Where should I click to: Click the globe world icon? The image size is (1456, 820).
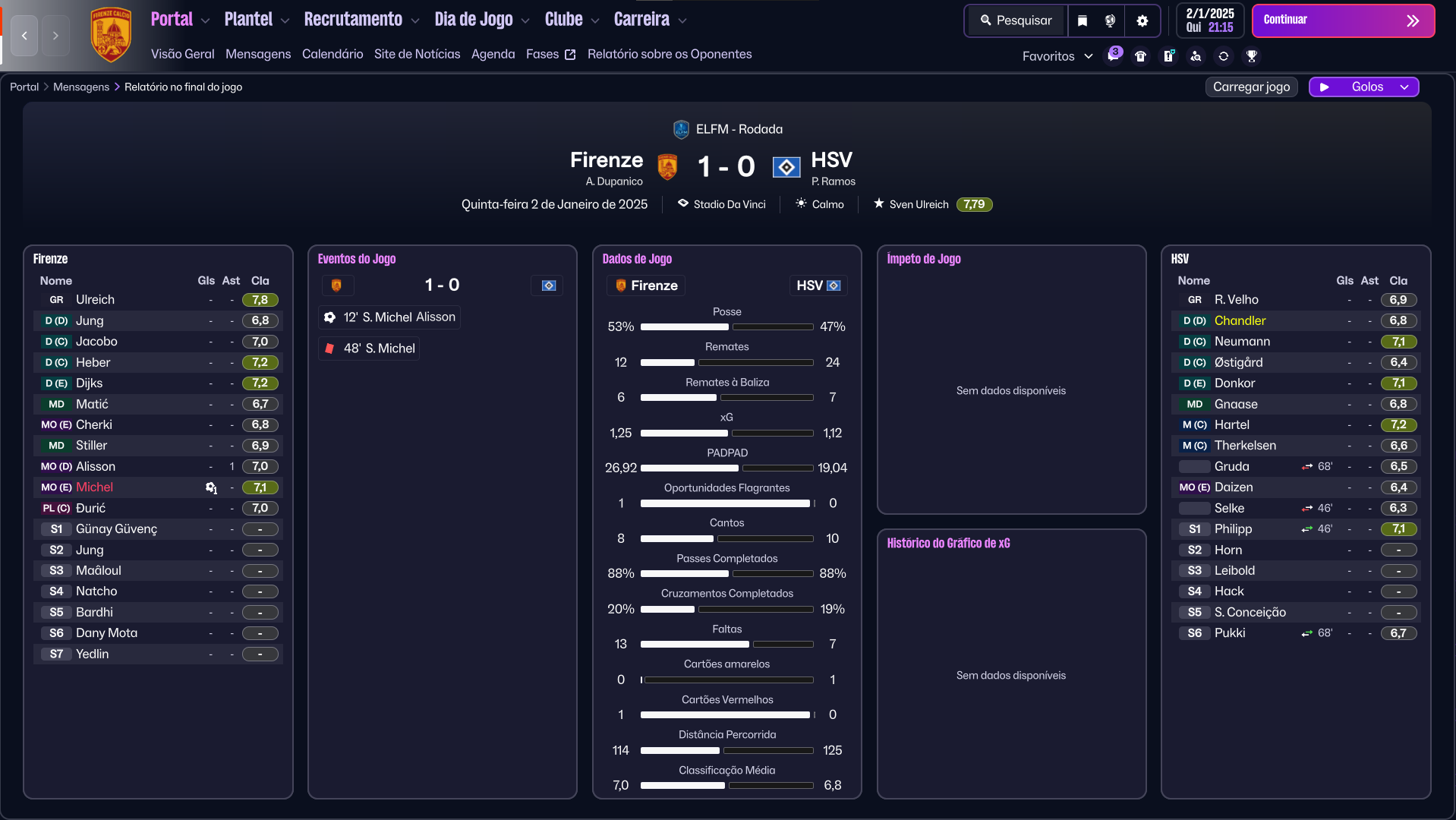(1111, 20)
